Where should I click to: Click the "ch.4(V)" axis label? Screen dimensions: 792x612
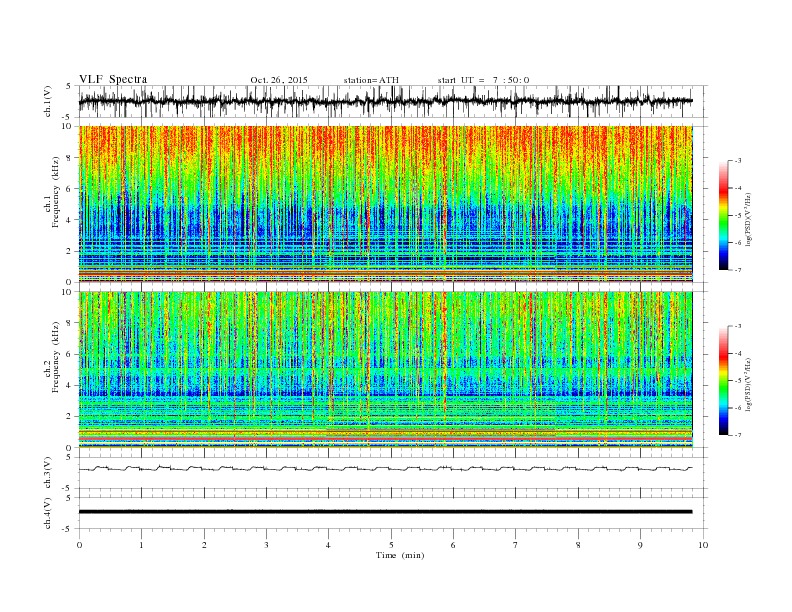point(48,513)
